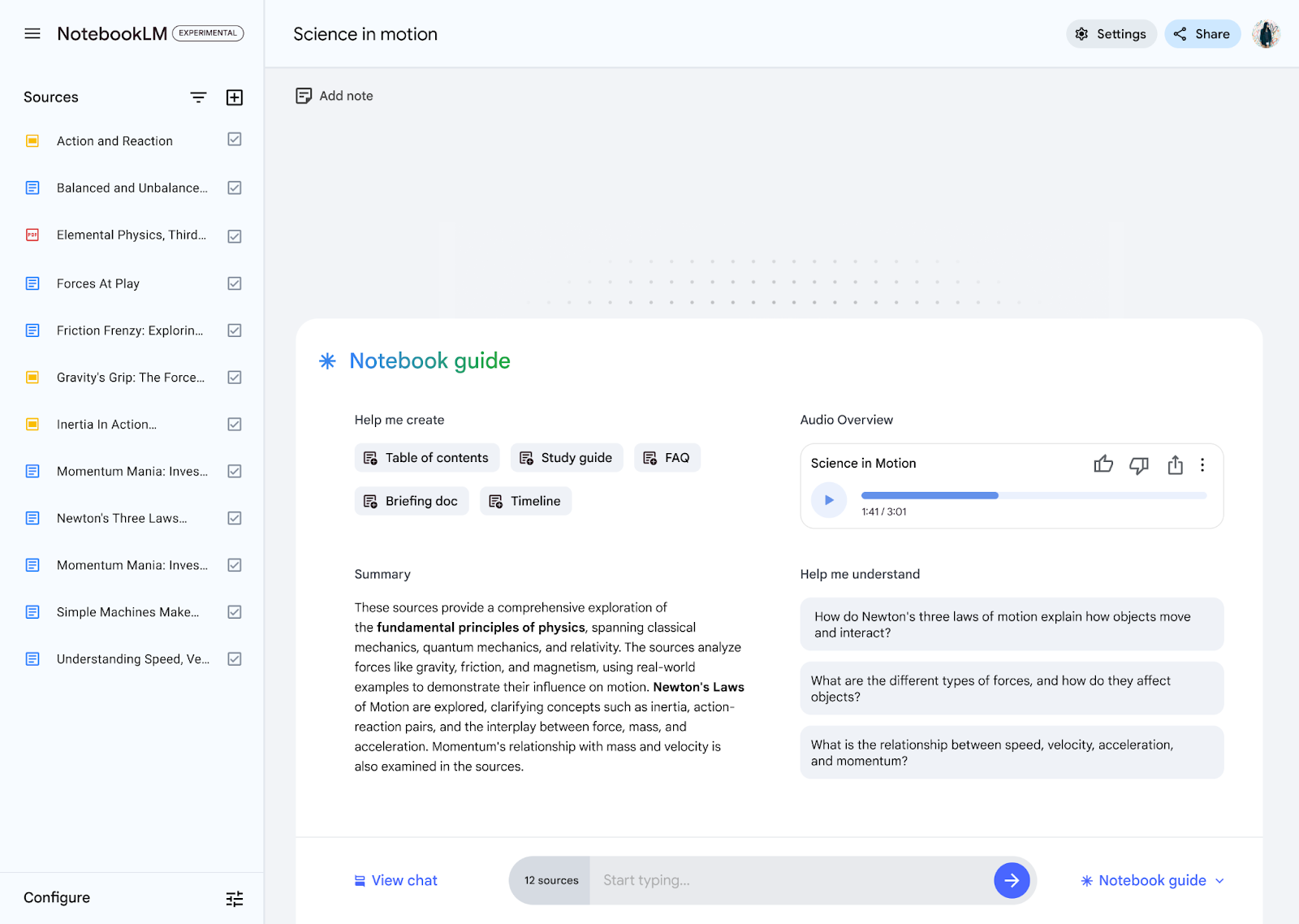Uncheck Newton's Three Laws source

[x=234, y=518]
